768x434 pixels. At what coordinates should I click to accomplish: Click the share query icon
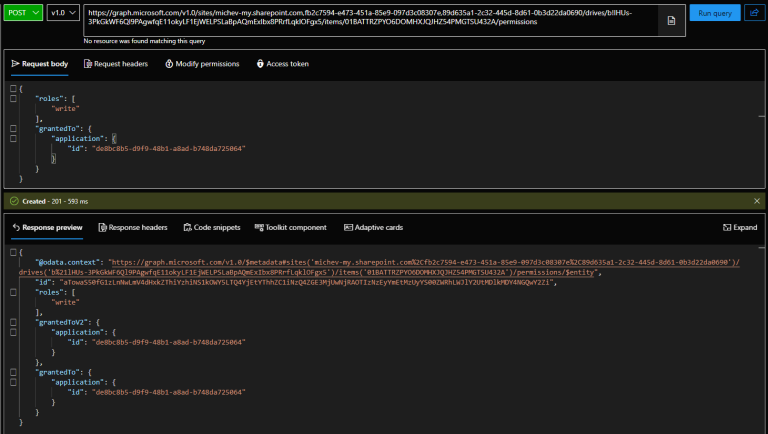point(754,13)
